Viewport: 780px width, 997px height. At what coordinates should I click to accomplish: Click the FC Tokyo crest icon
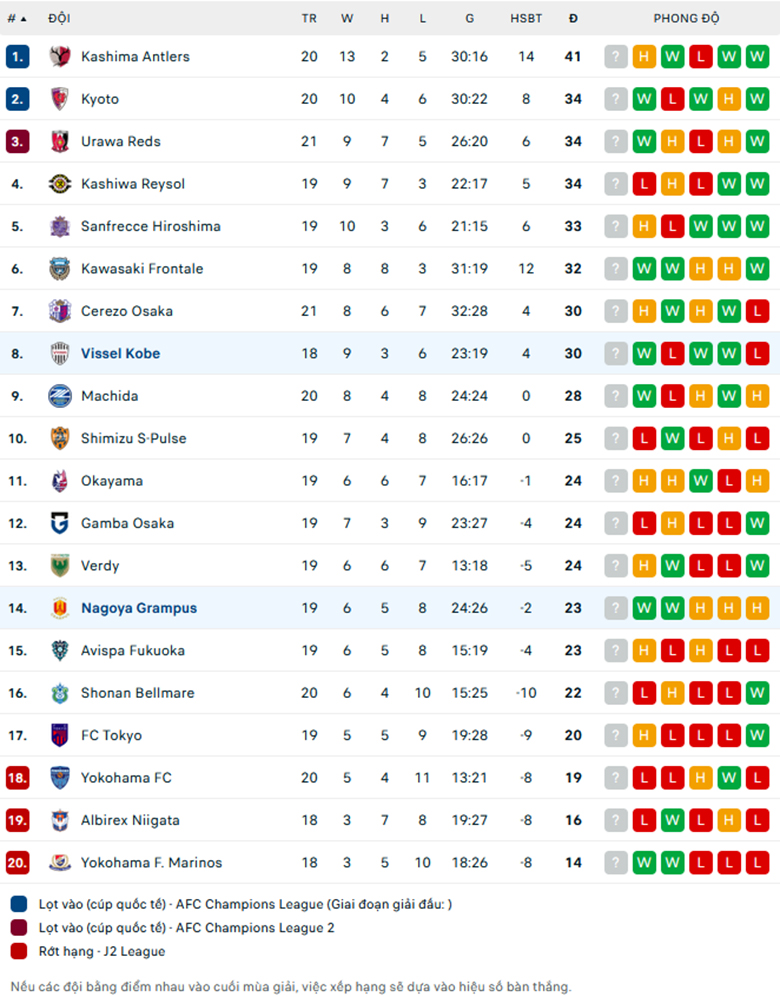point(60,736)
